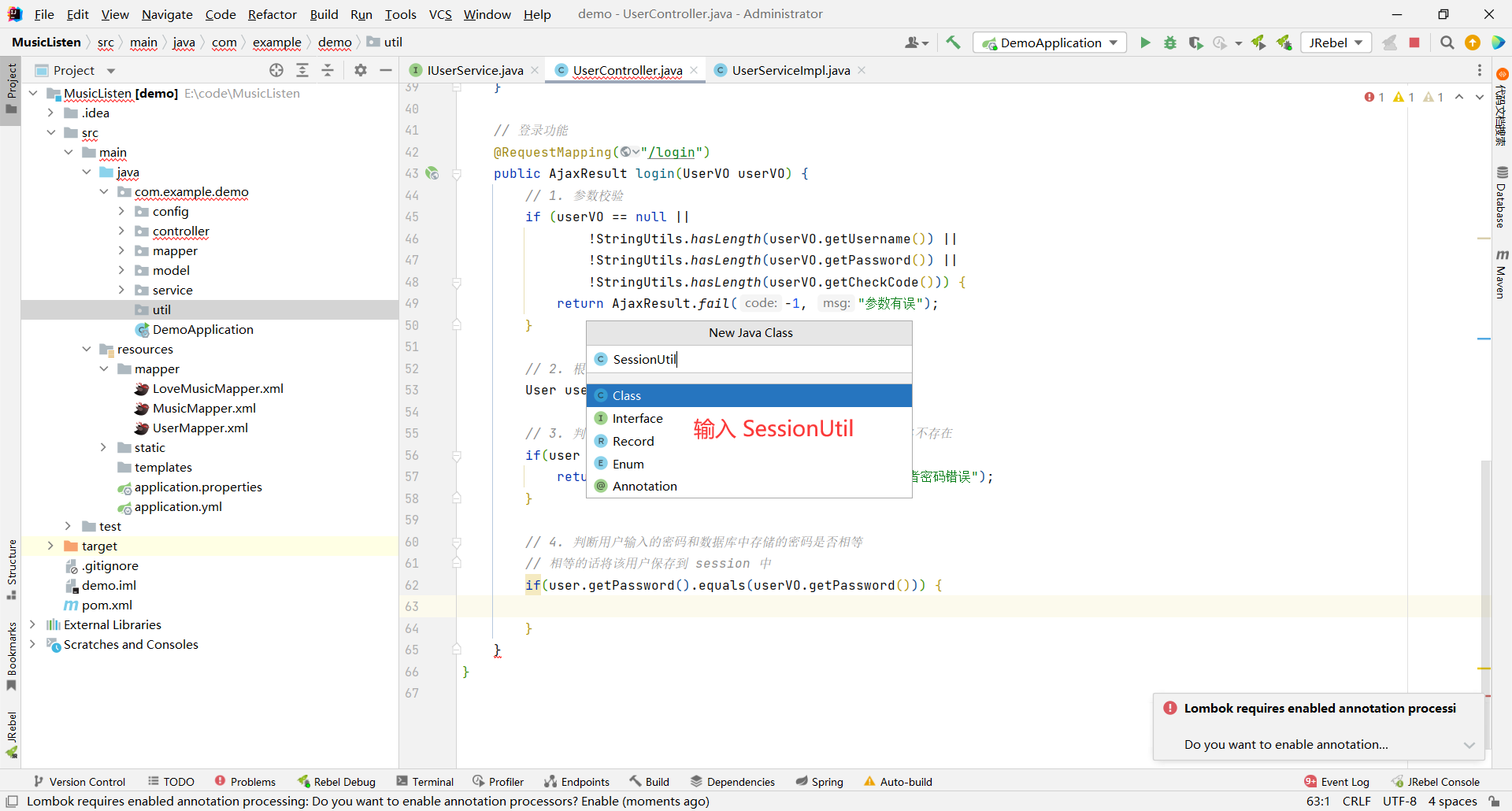Click the red Stop button

pyautogui.click(x=1414, y=43)
